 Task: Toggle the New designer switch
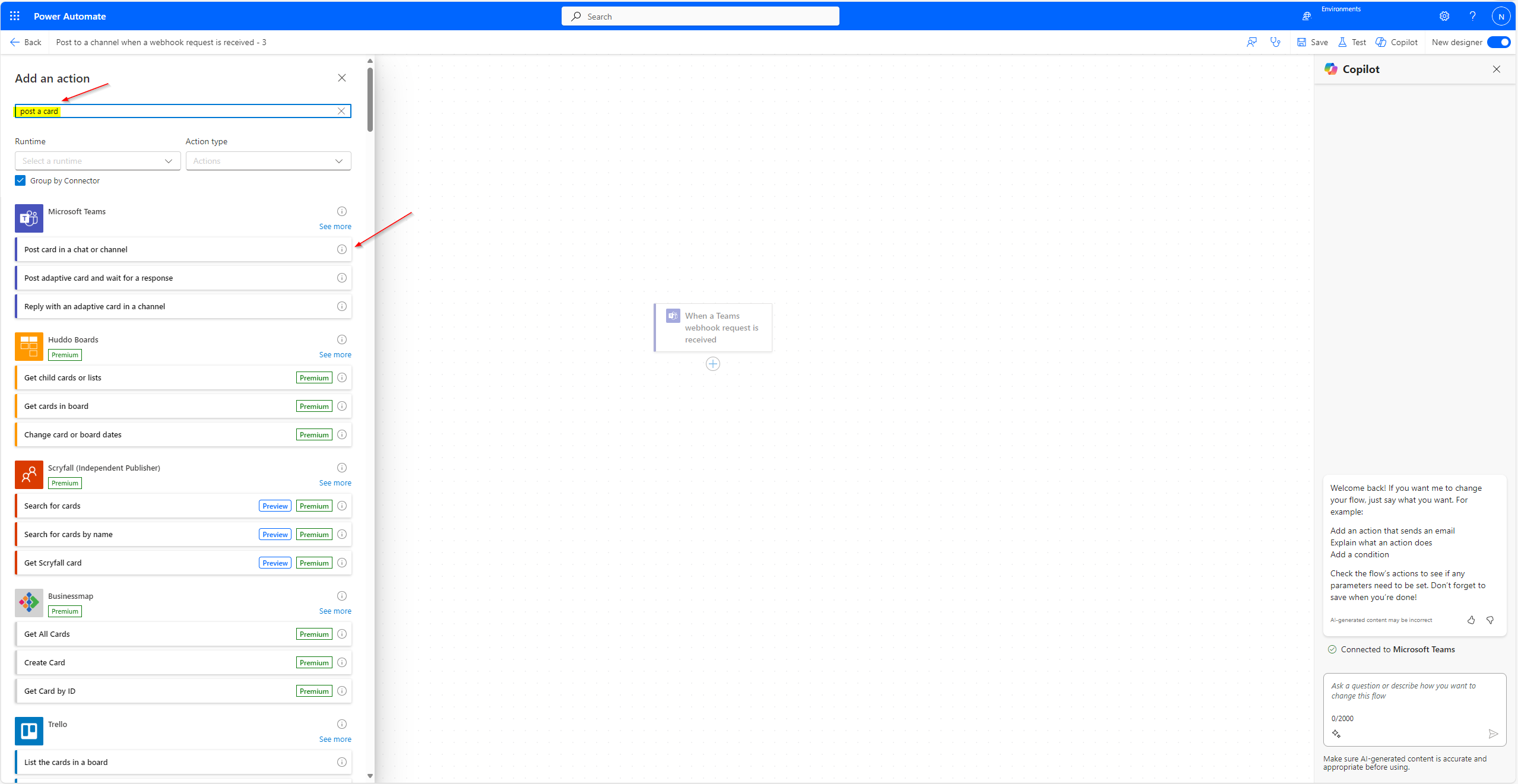point(1498,42)
